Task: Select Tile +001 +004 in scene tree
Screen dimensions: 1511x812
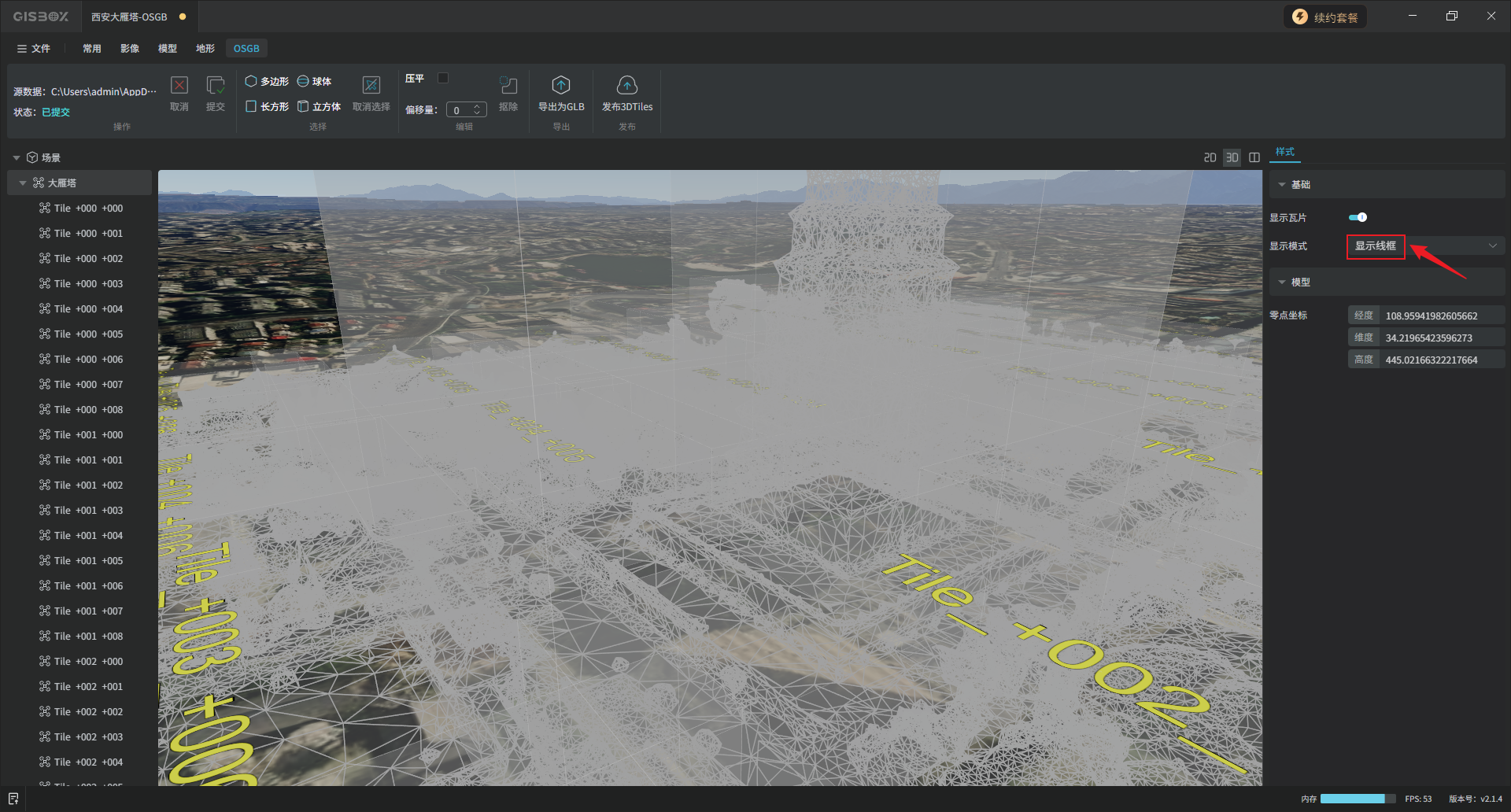Action: 88,536
